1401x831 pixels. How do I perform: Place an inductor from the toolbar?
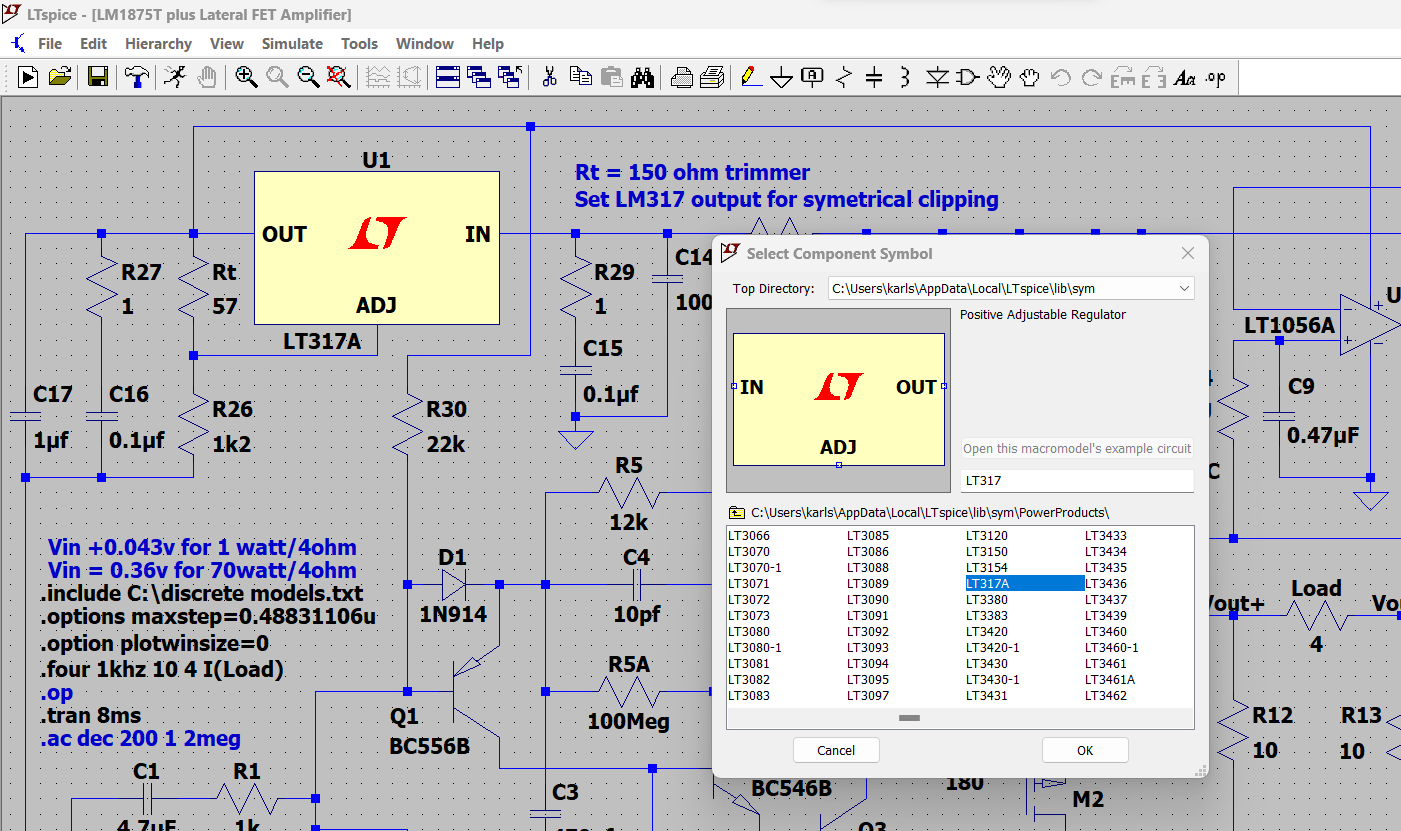click(x=906, y=76)
